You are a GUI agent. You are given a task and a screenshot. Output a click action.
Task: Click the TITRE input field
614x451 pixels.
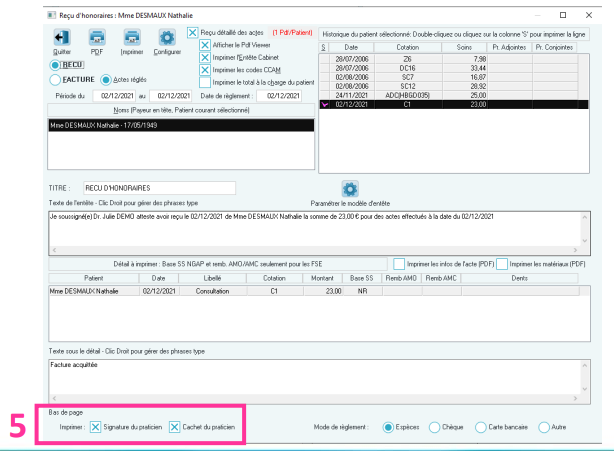point(159,188)
